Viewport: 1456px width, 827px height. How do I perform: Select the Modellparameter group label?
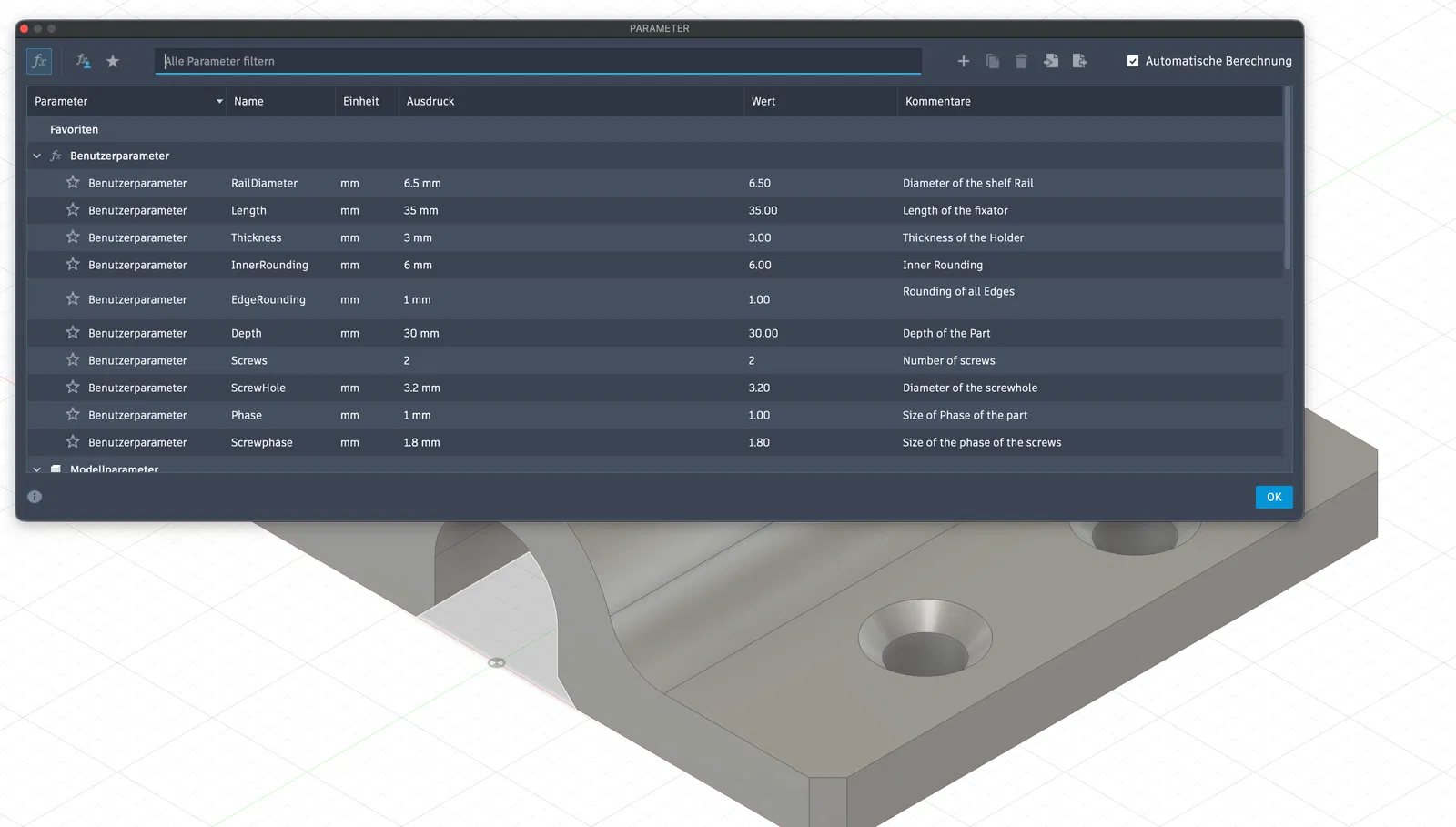point(114,469)
